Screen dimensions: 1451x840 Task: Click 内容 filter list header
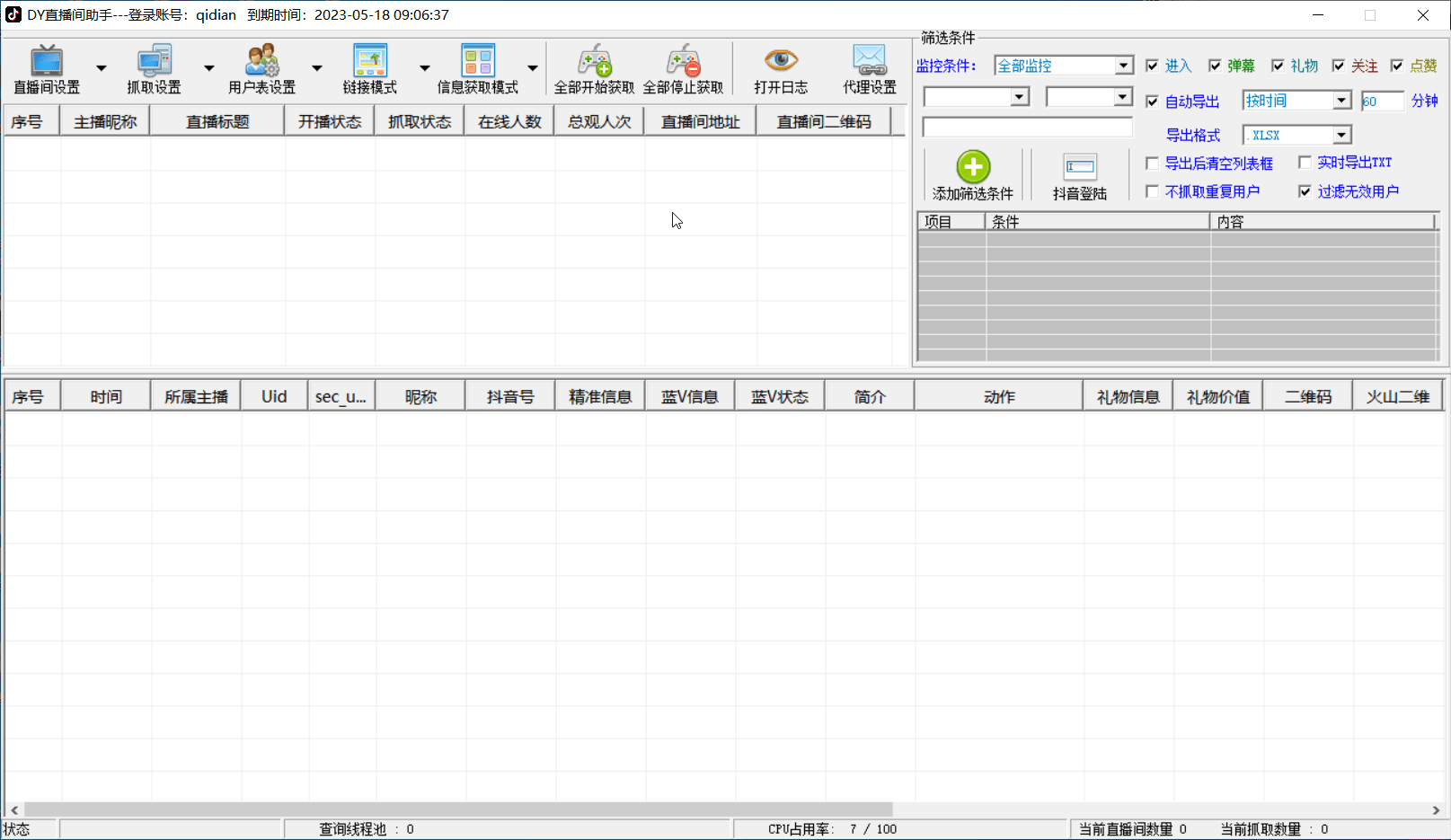[x=1323, y=222]
